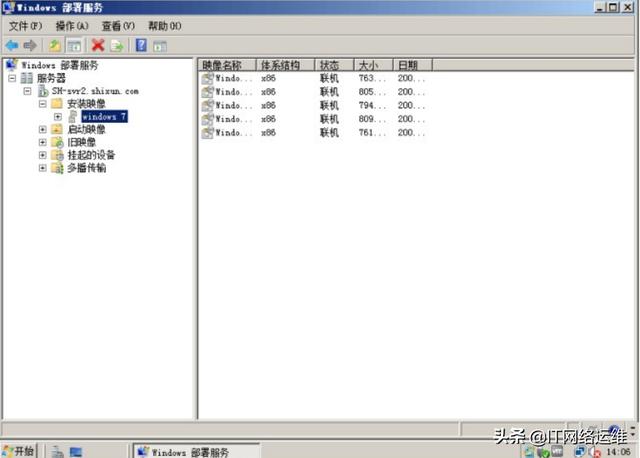
Task: Sort by 日期 column header
Action: point(412,65)
